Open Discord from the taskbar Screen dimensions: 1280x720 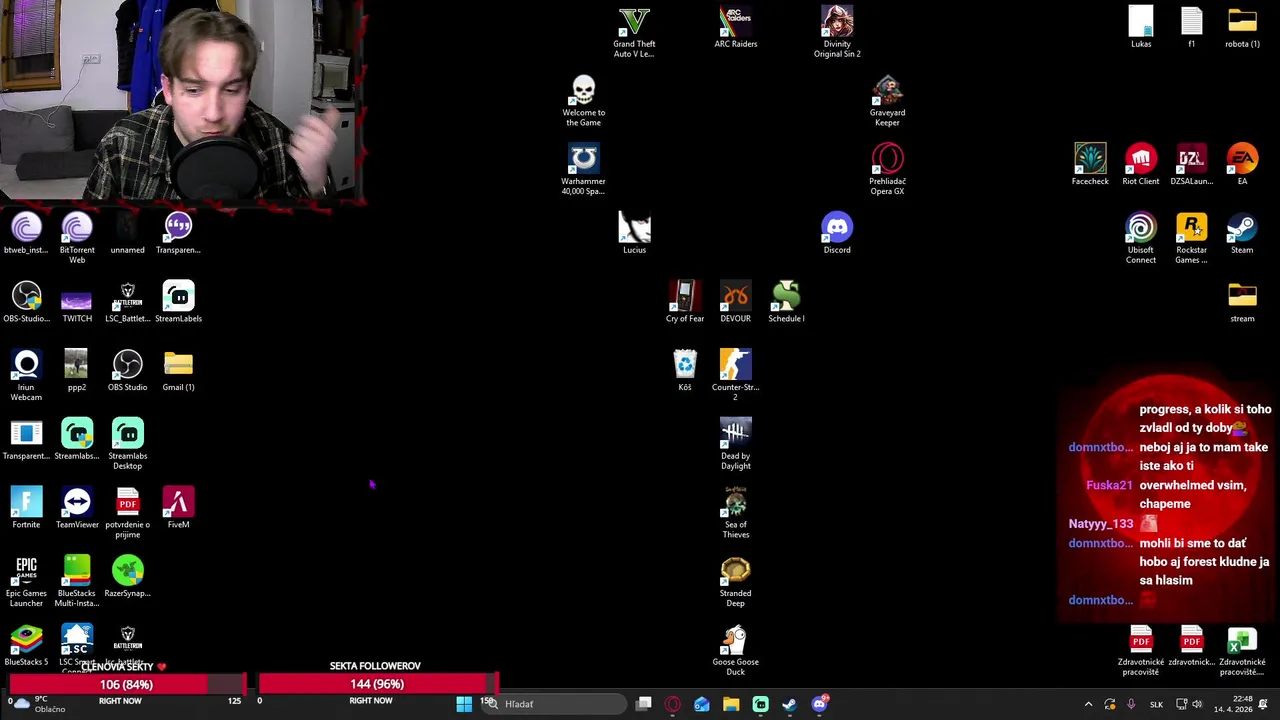[820, 704]
